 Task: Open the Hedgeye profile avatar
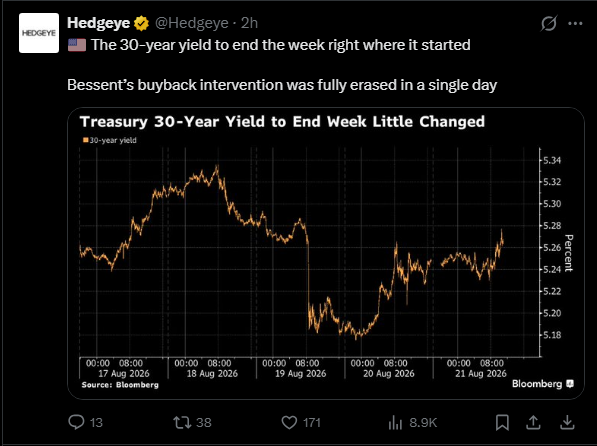39,33
